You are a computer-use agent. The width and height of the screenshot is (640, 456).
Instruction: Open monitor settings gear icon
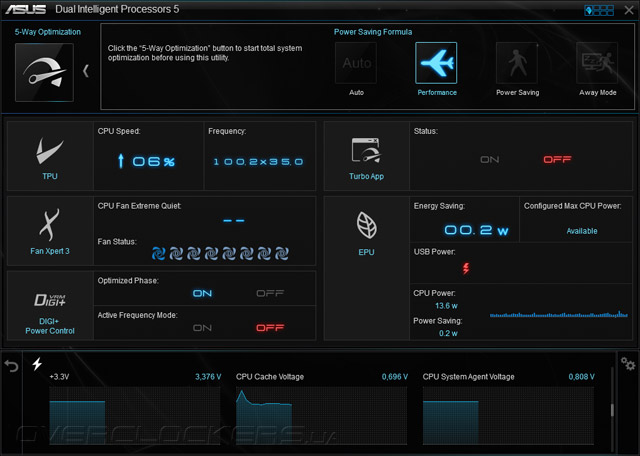click(x=628, y=363)
